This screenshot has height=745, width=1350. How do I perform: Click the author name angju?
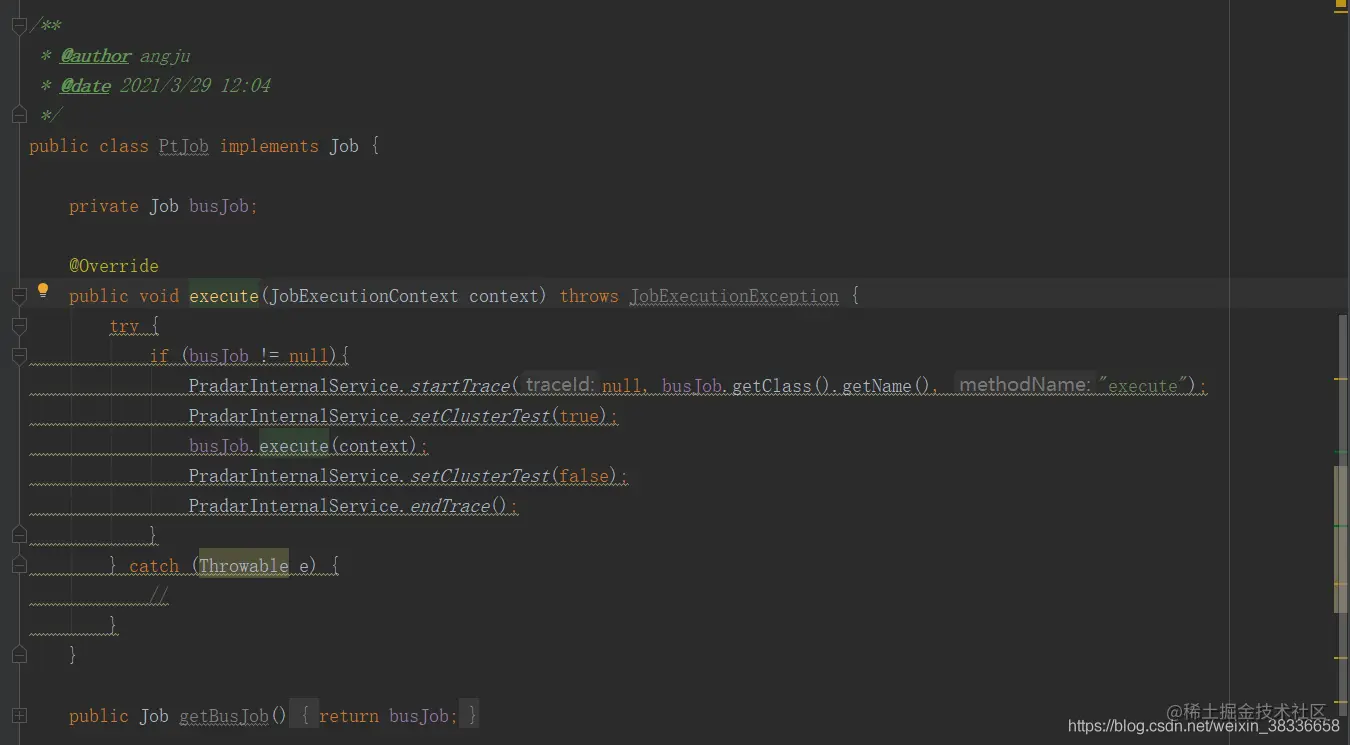tap(165, 56)
